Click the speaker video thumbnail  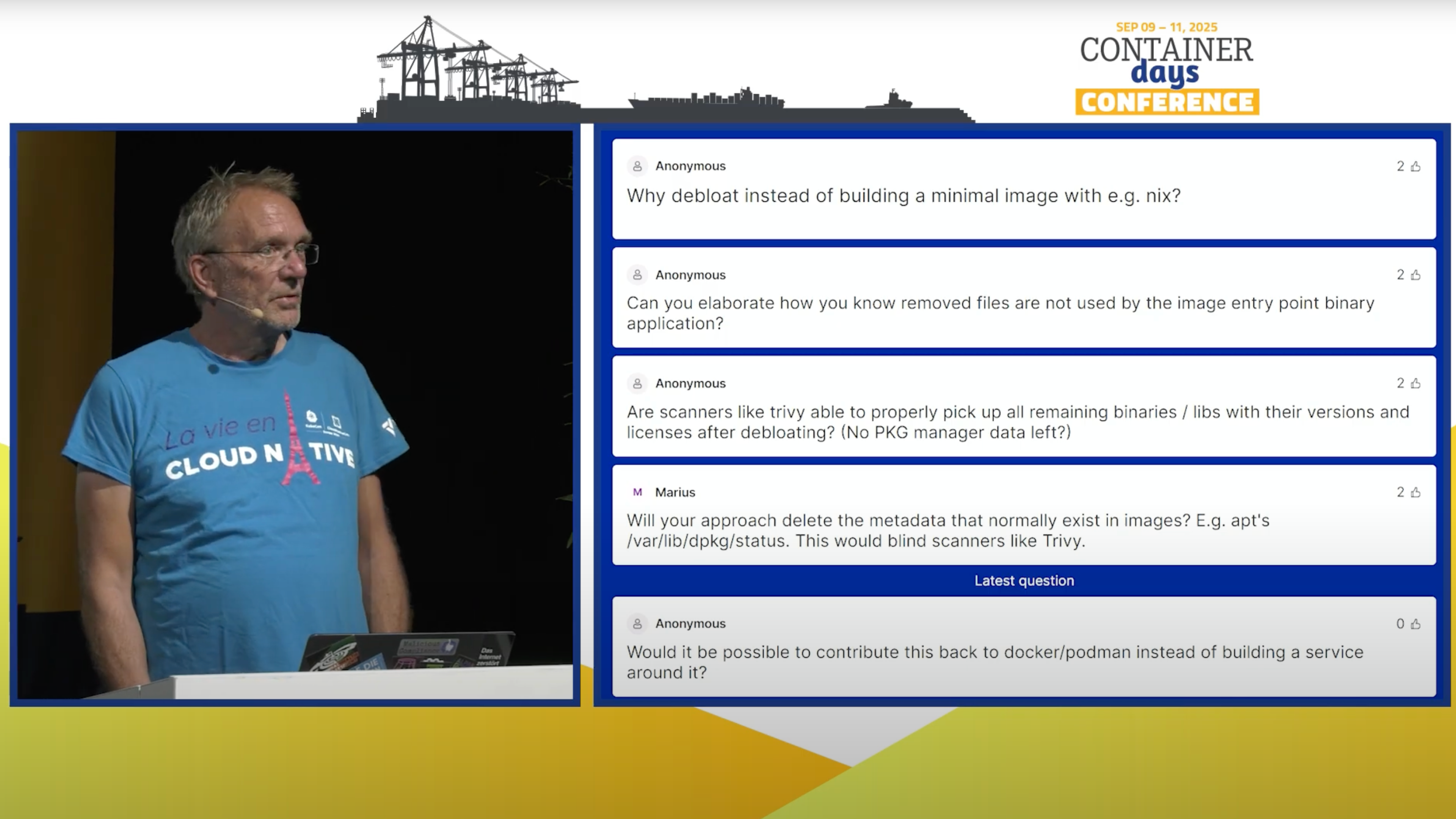pos(295,414)
